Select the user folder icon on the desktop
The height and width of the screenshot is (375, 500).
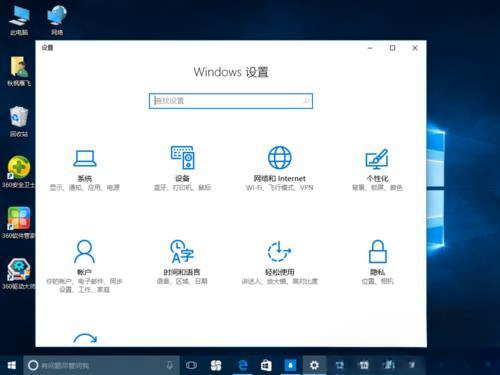pyautogui.click(x=19, y=71)
